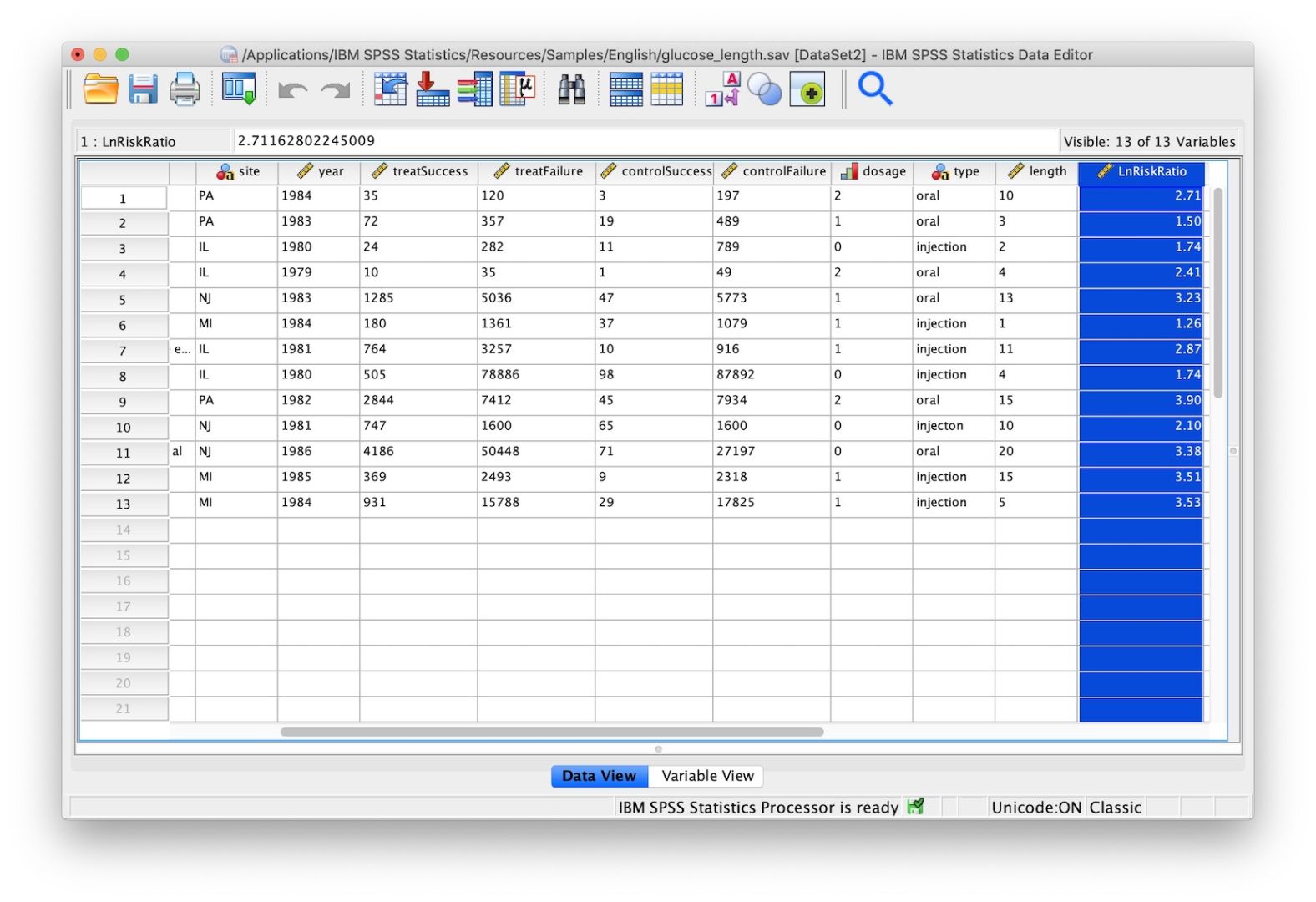Open Go to Case icon
This screenshot has height=902, width=1316.
pos(390,89)
